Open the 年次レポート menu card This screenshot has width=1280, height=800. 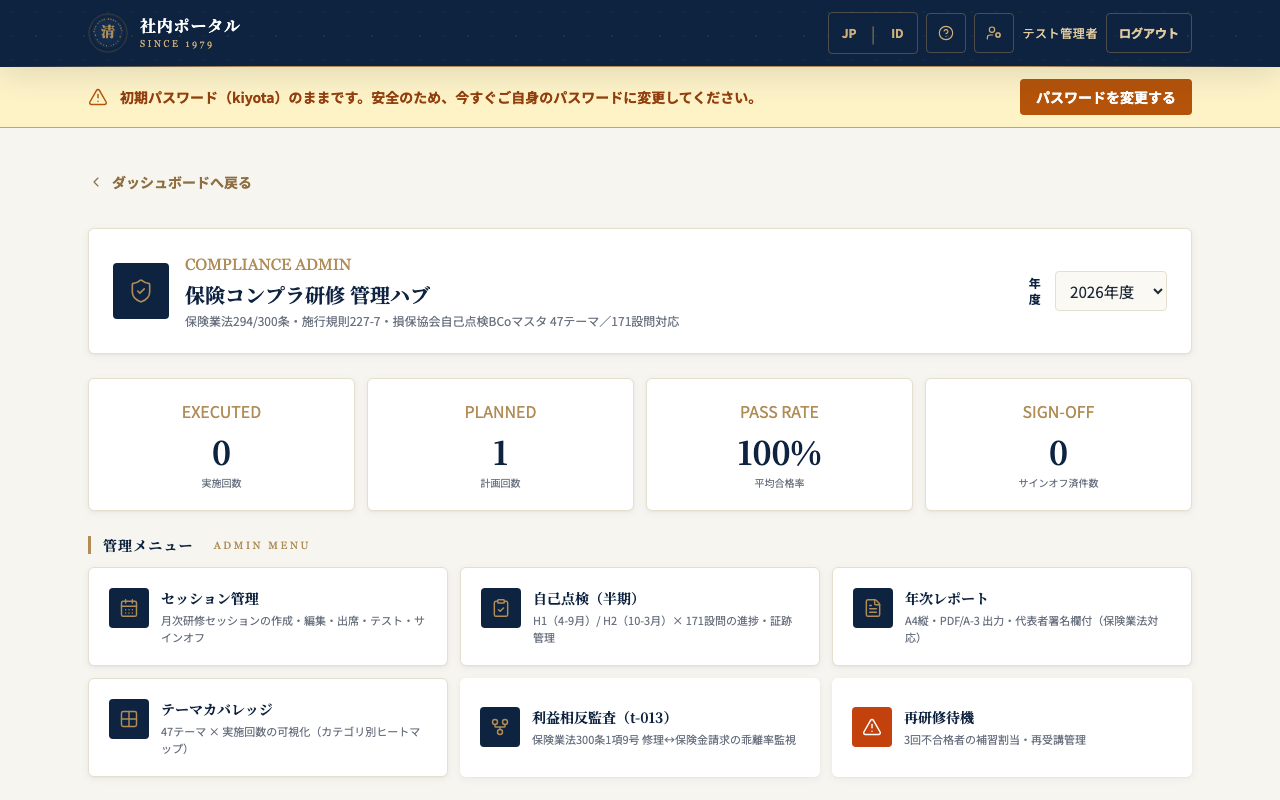pyautogui.click(x=1012, y=617)
